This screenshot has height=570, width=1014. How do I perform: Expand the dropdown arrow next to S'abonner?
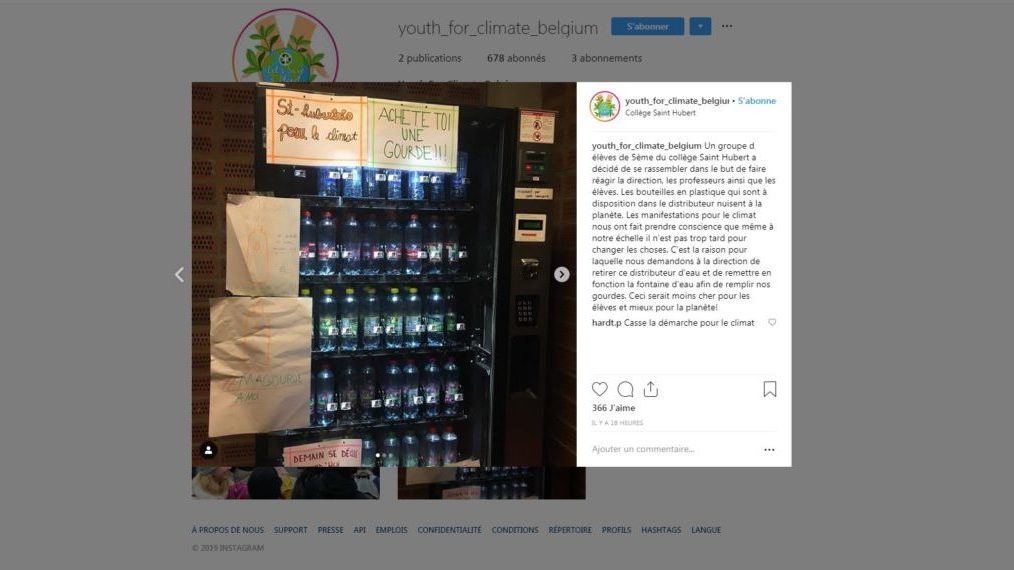click(x=700, y=27)
